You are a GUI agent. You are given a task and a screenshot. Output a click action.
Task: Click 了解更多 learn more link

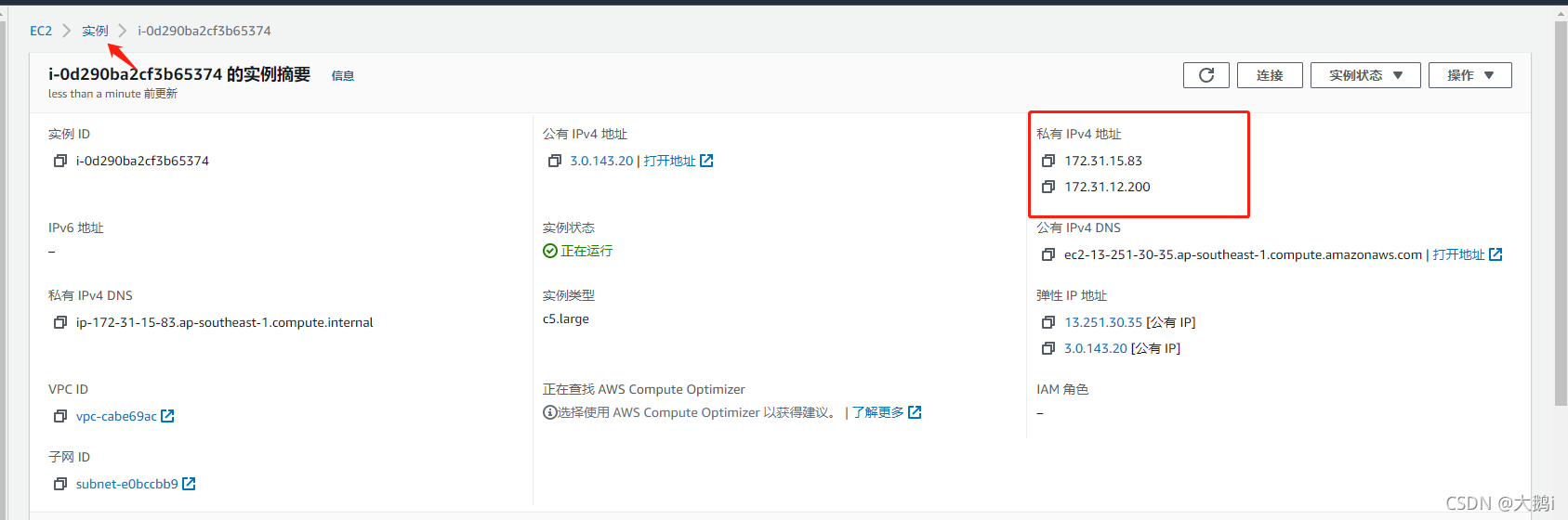(878, 412)
